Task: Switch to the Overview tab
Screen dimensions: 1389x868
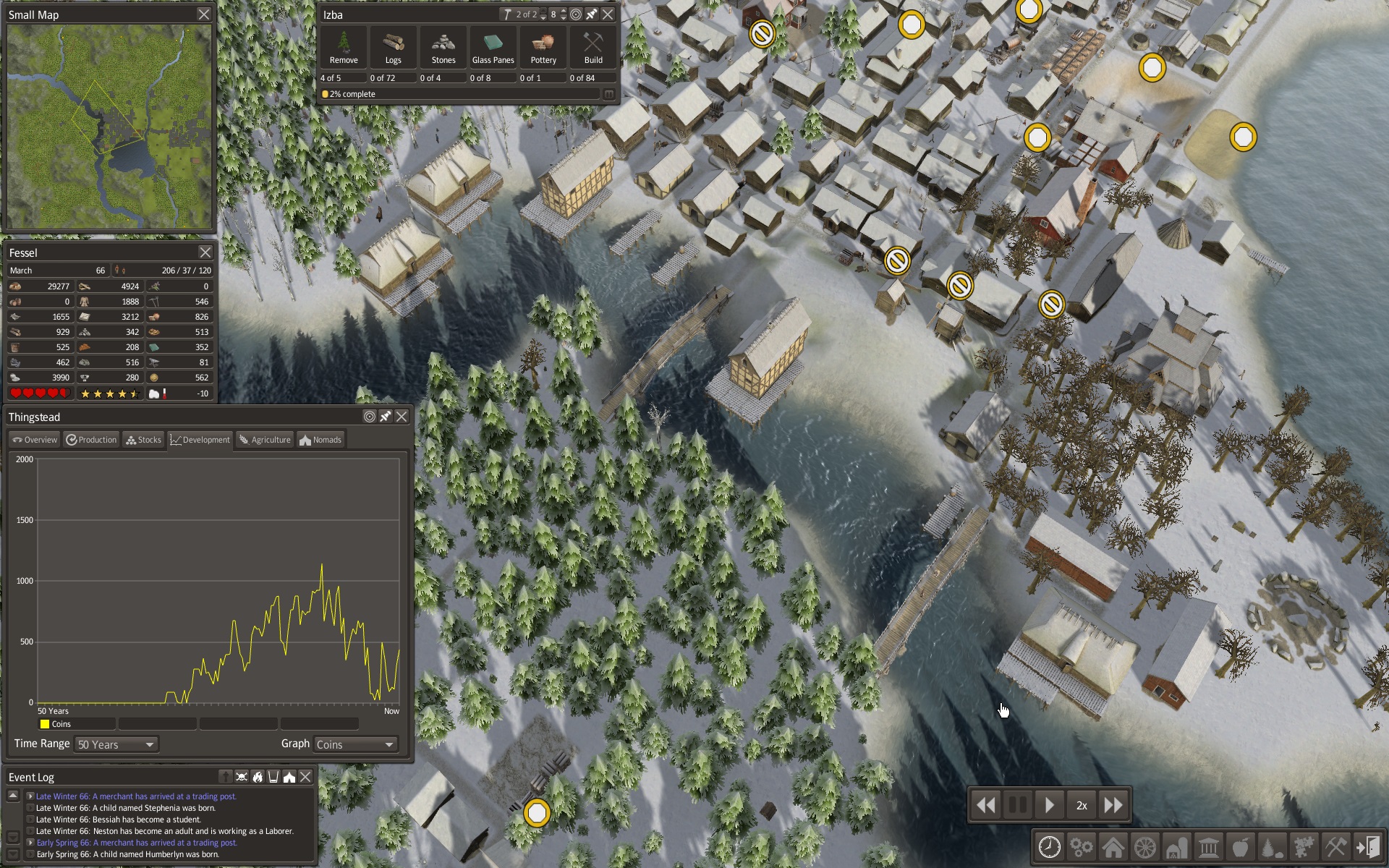Action: [x=34, y=440]
